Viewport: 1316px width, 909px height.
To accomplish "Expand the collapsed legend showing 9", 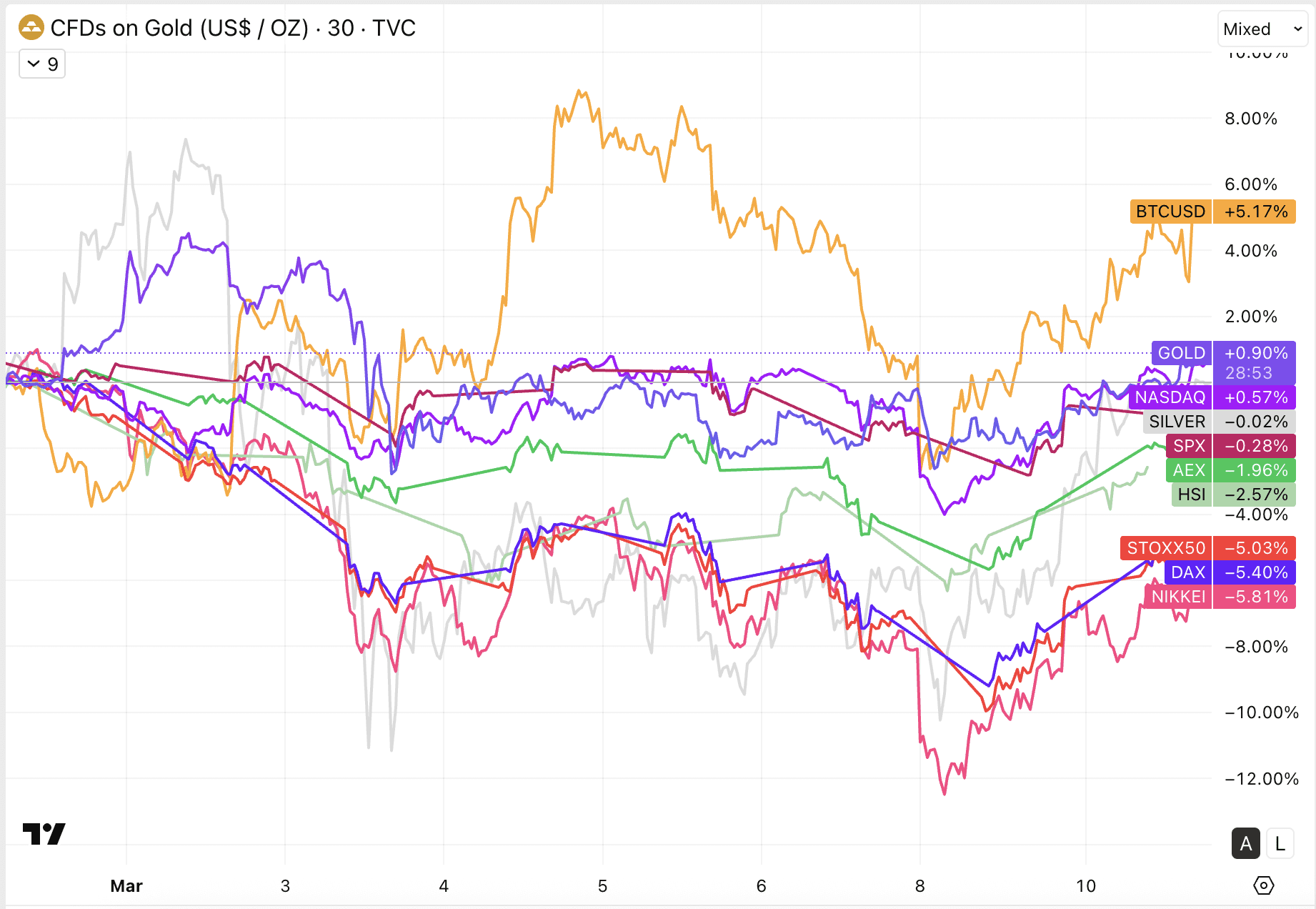I will tap(42, 64).
